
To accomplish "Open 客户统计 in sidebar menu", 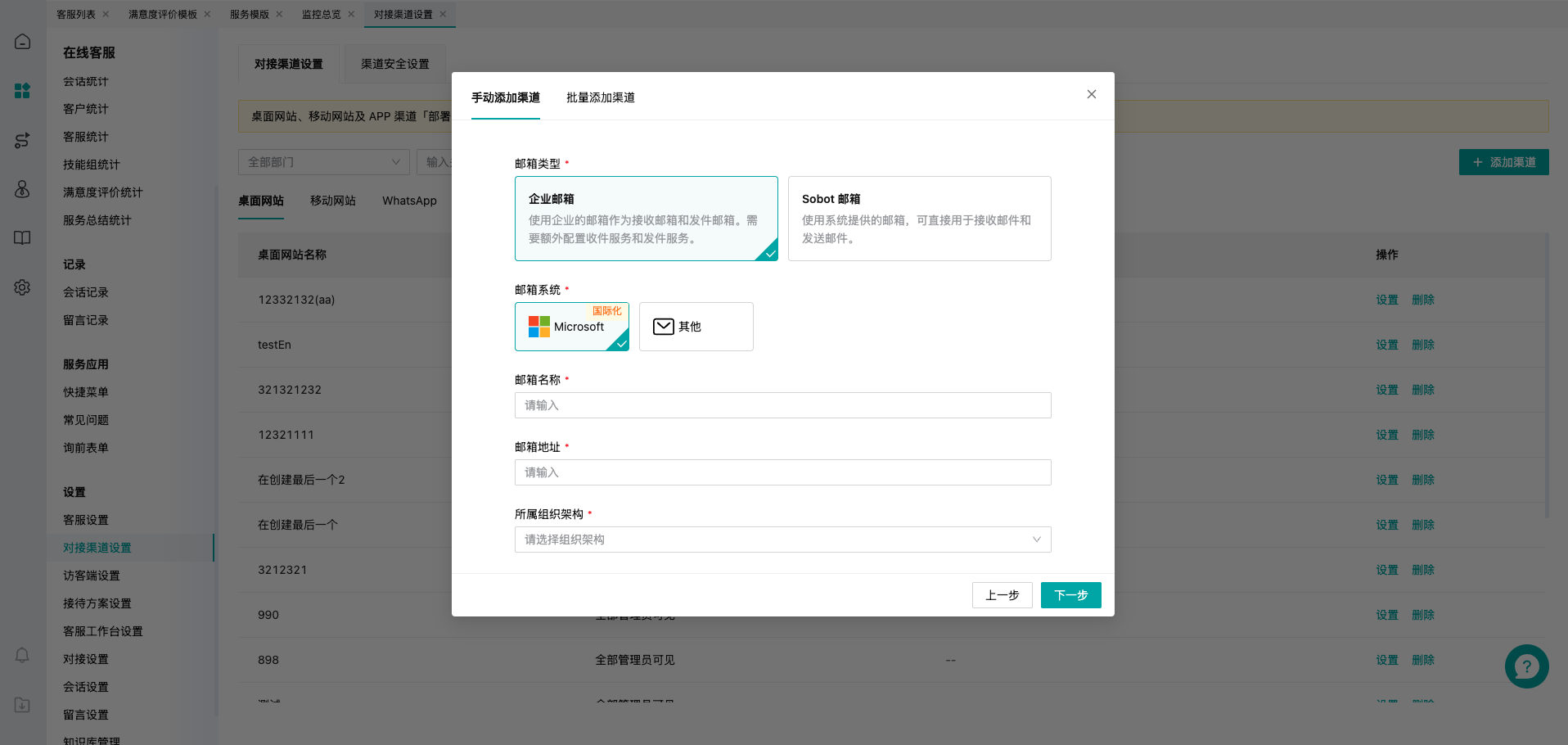I will (86, 109).
